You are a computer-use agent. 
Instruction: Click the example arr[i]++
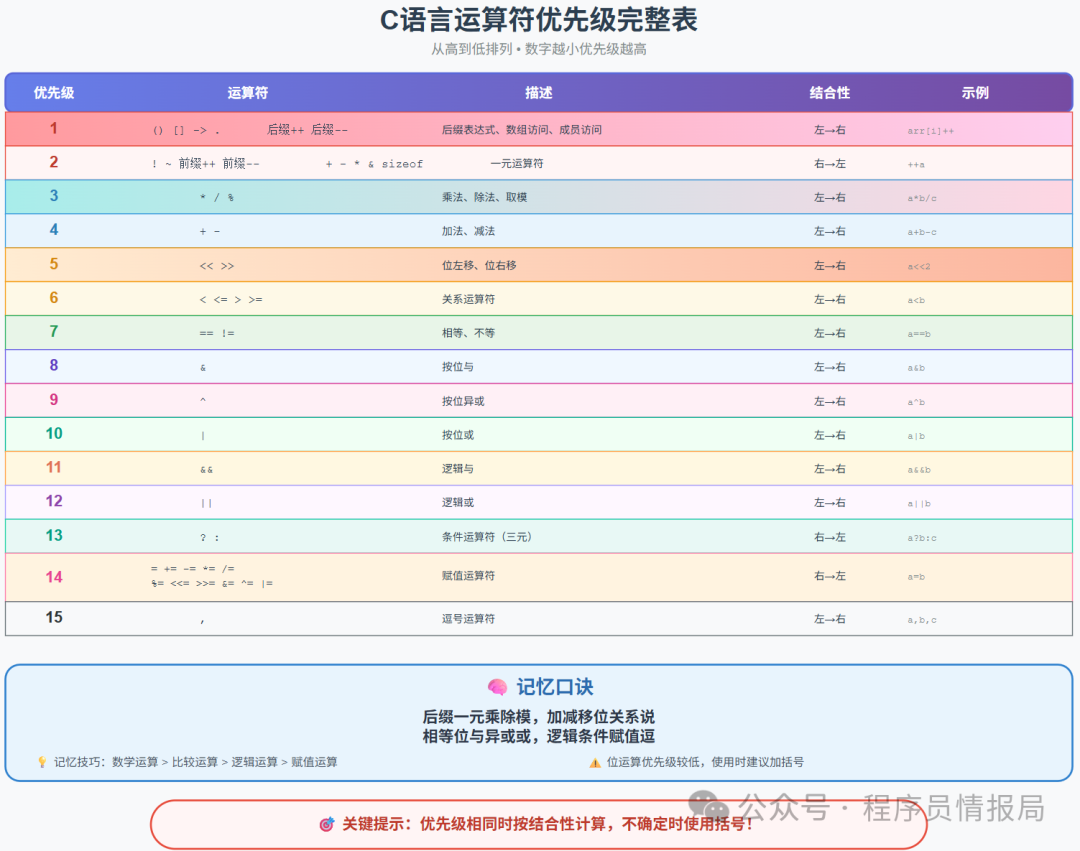(931, 131)
